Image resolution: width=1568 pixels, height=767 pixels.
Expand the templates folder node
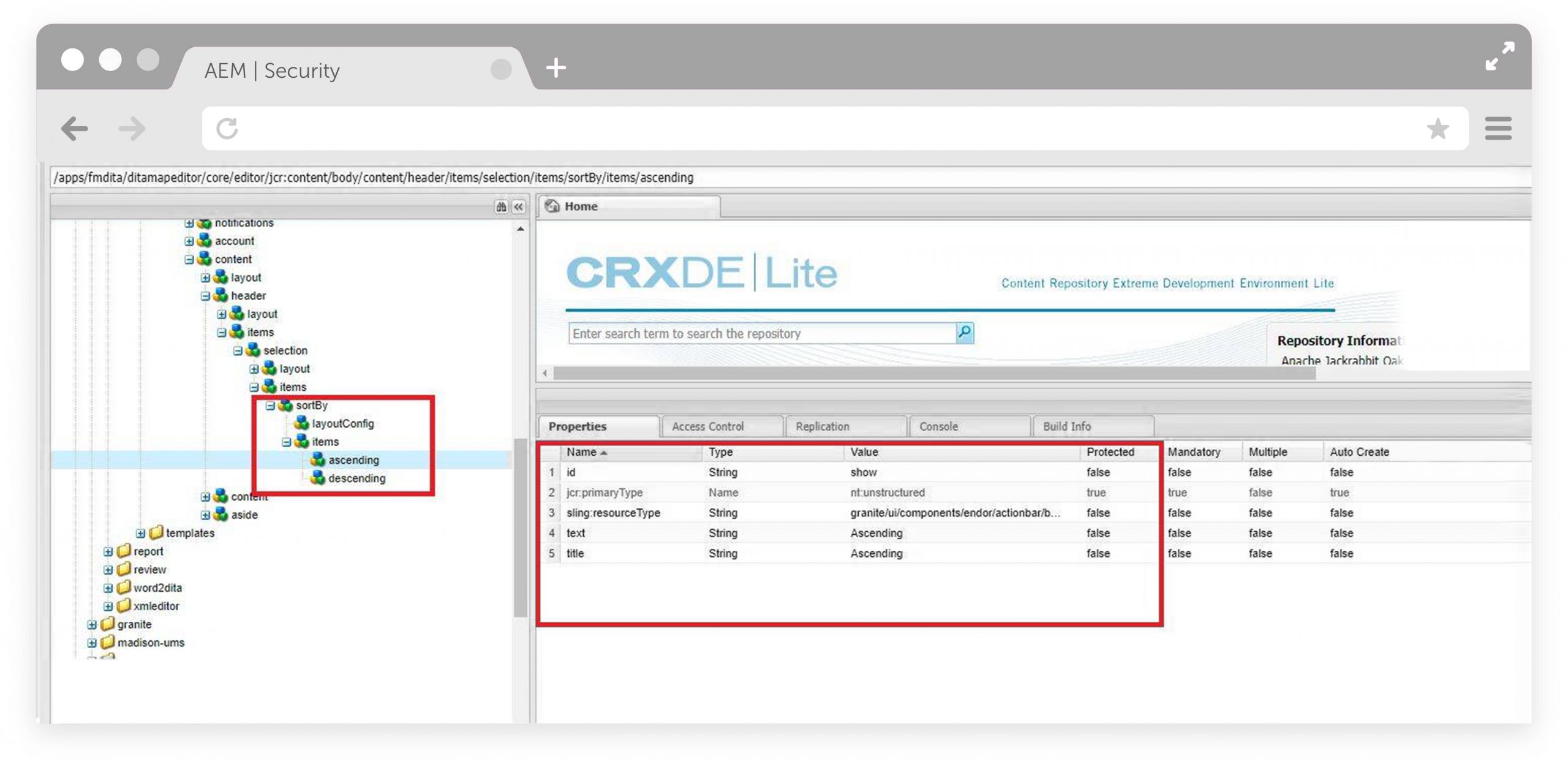pos(141,533)
